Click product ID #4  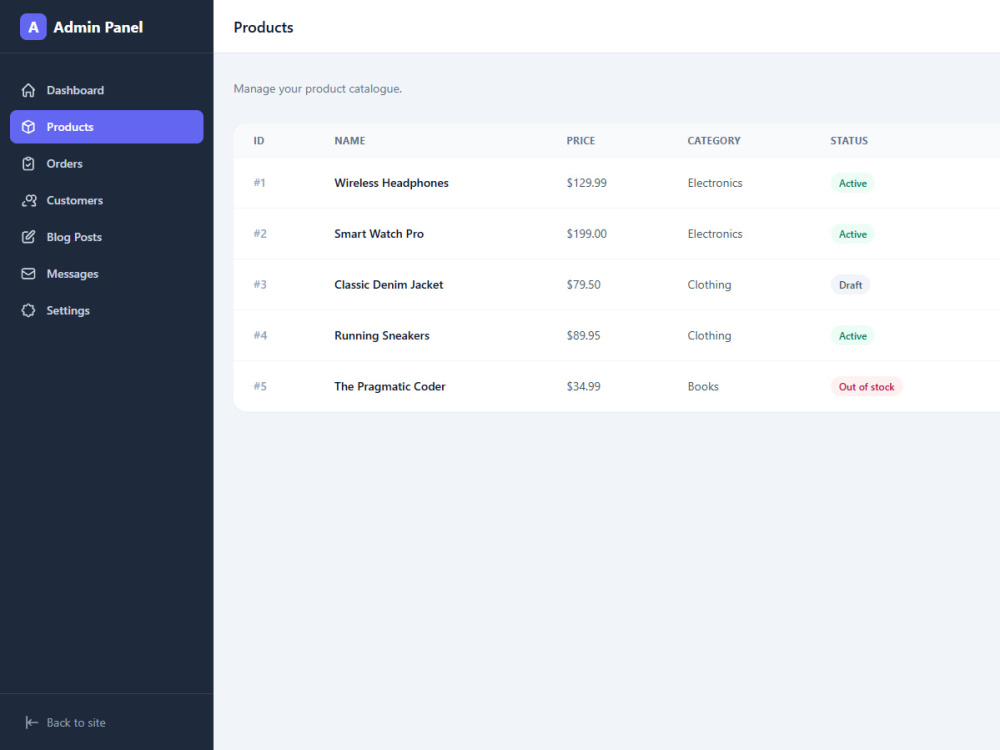click(260, 335)
